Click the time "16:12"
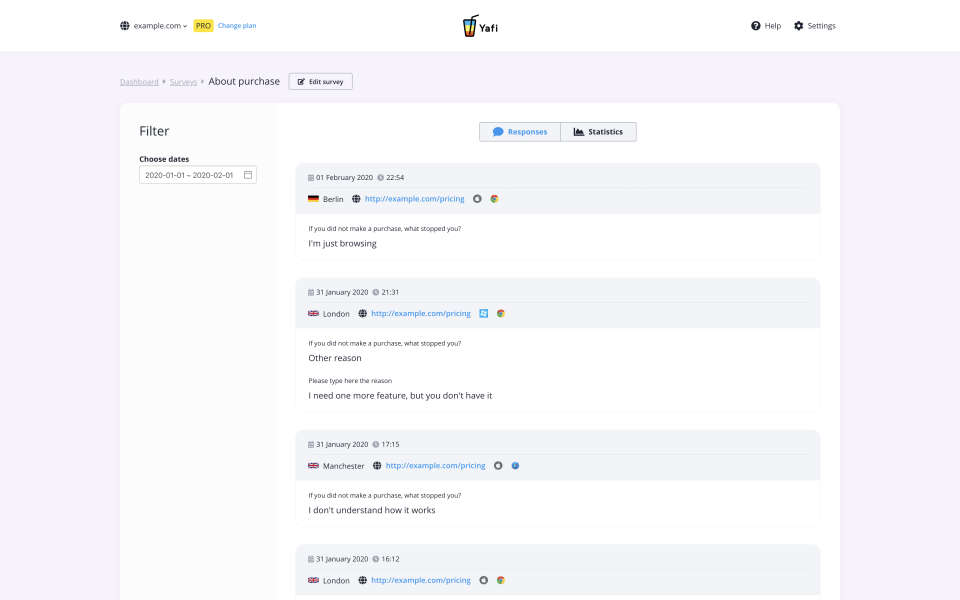Screen dimensions: 960x600 pos(391,559)
